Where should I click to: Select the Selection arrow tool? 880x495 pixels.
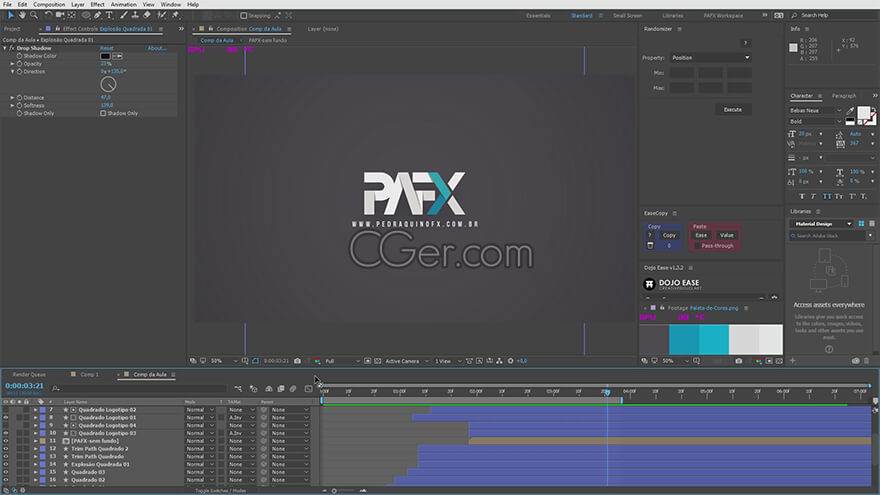pyautogui.click(x=11, y=15)
